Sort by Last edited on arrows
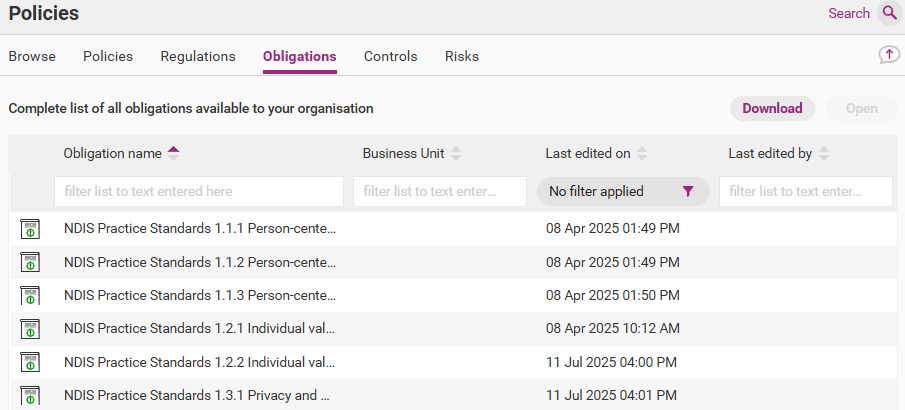Screen dimensions: 905x410 pos(642,154)
